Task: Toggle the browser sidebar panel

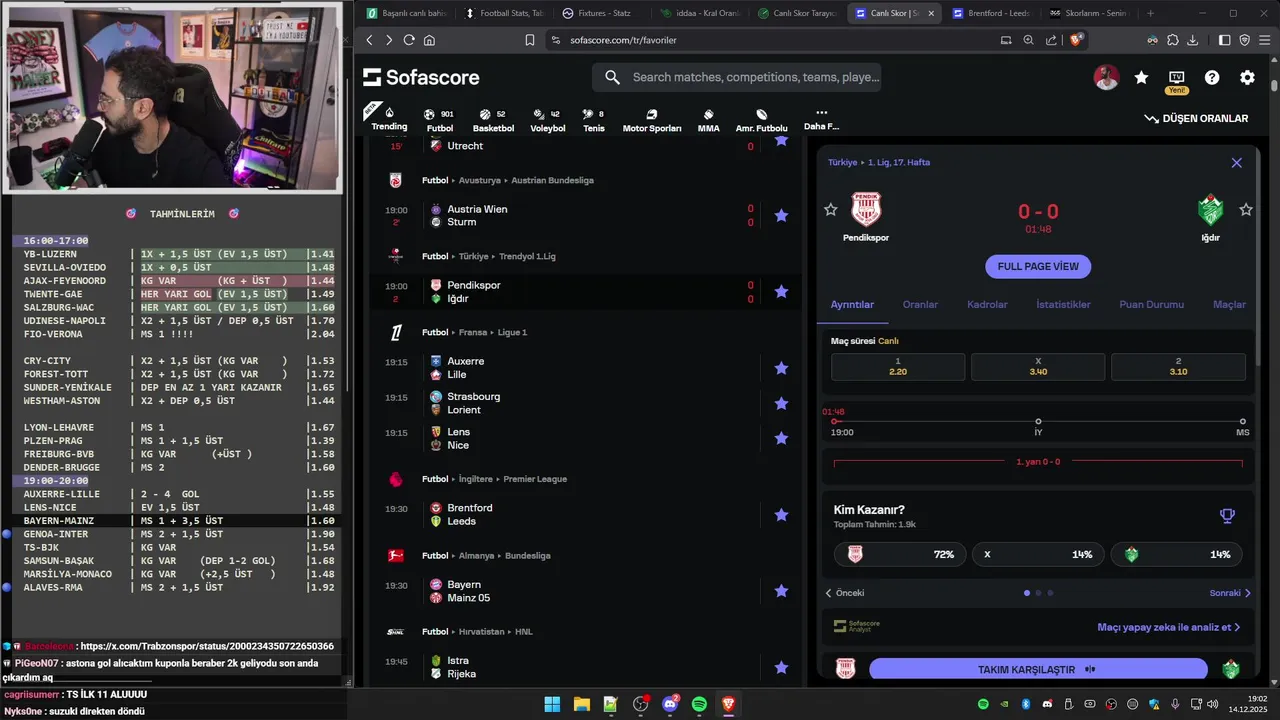Action: point(1225,40)
